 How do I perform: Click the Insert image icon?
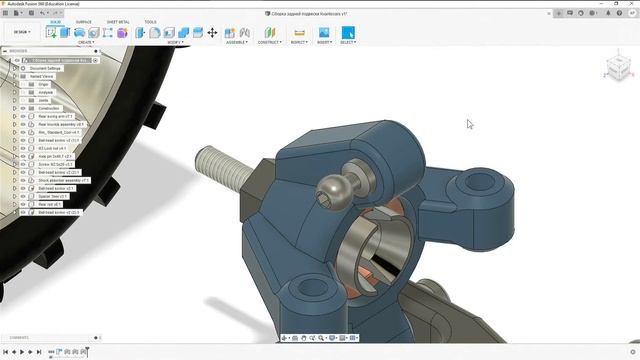coord(324,33)
